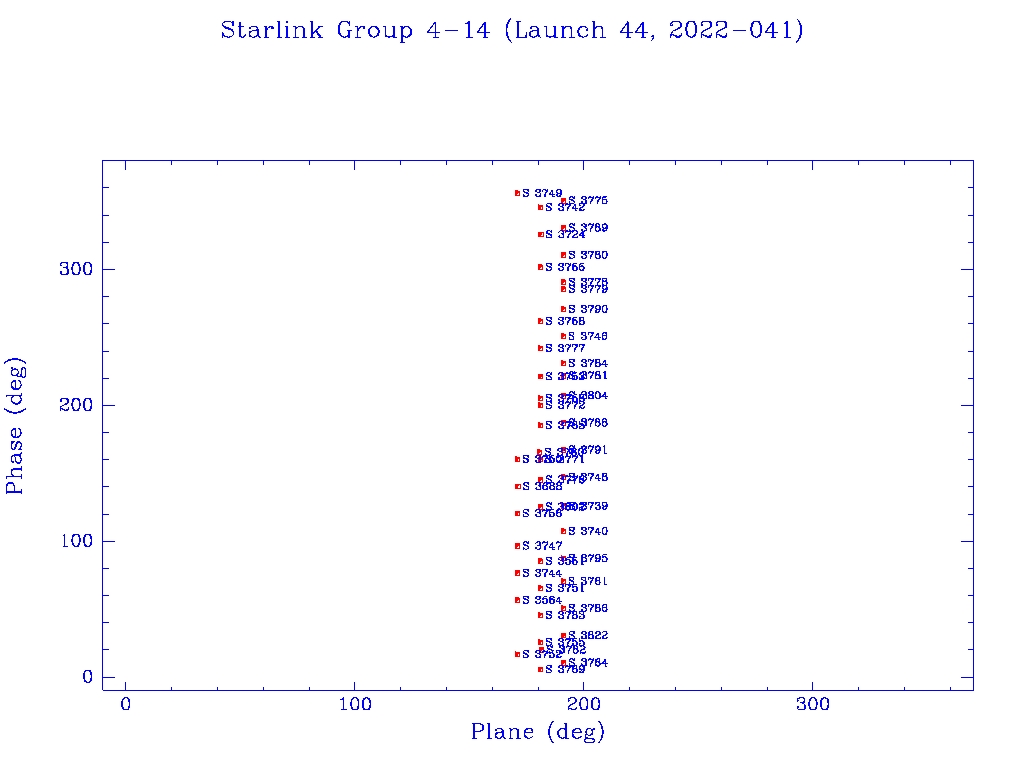Click the '300' tick label on Phase axis

[76, 269]
